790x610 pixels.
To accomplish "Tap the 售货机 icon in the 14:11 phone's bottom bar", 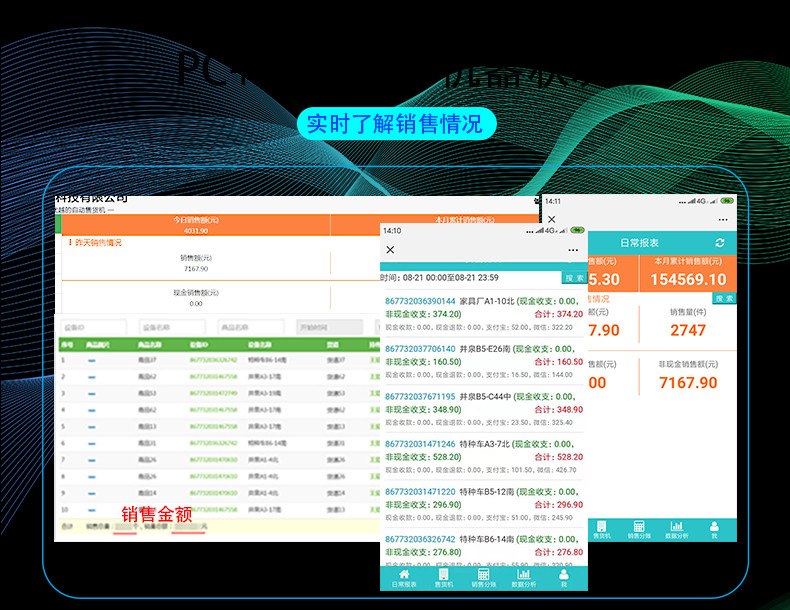I will pos(602,529).
